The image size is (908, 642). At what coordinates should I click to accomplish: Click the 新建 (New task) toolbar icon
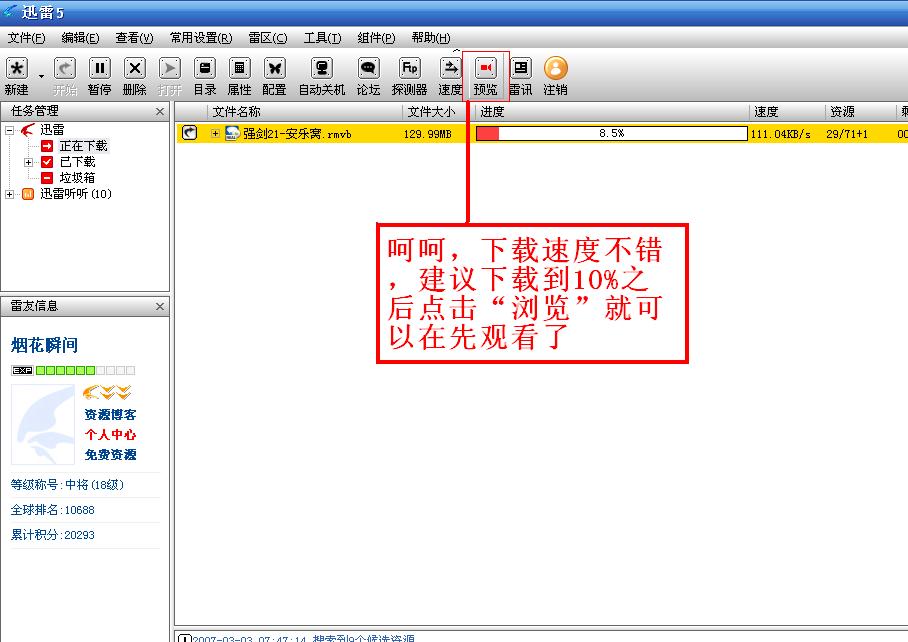[x=17, y=68]
